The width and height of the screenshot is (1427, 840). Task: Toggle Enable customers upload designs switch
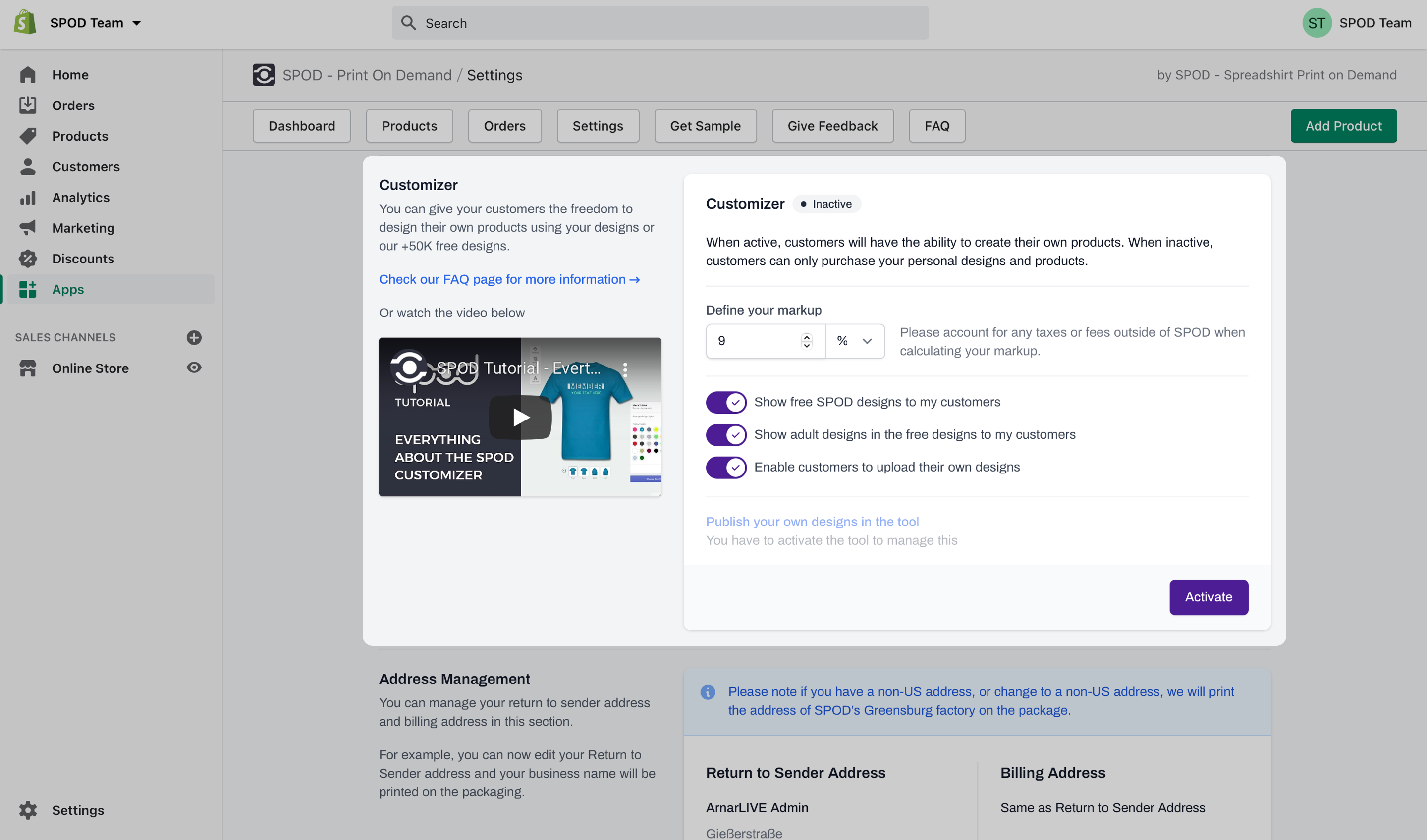click(x=726, y=468)
